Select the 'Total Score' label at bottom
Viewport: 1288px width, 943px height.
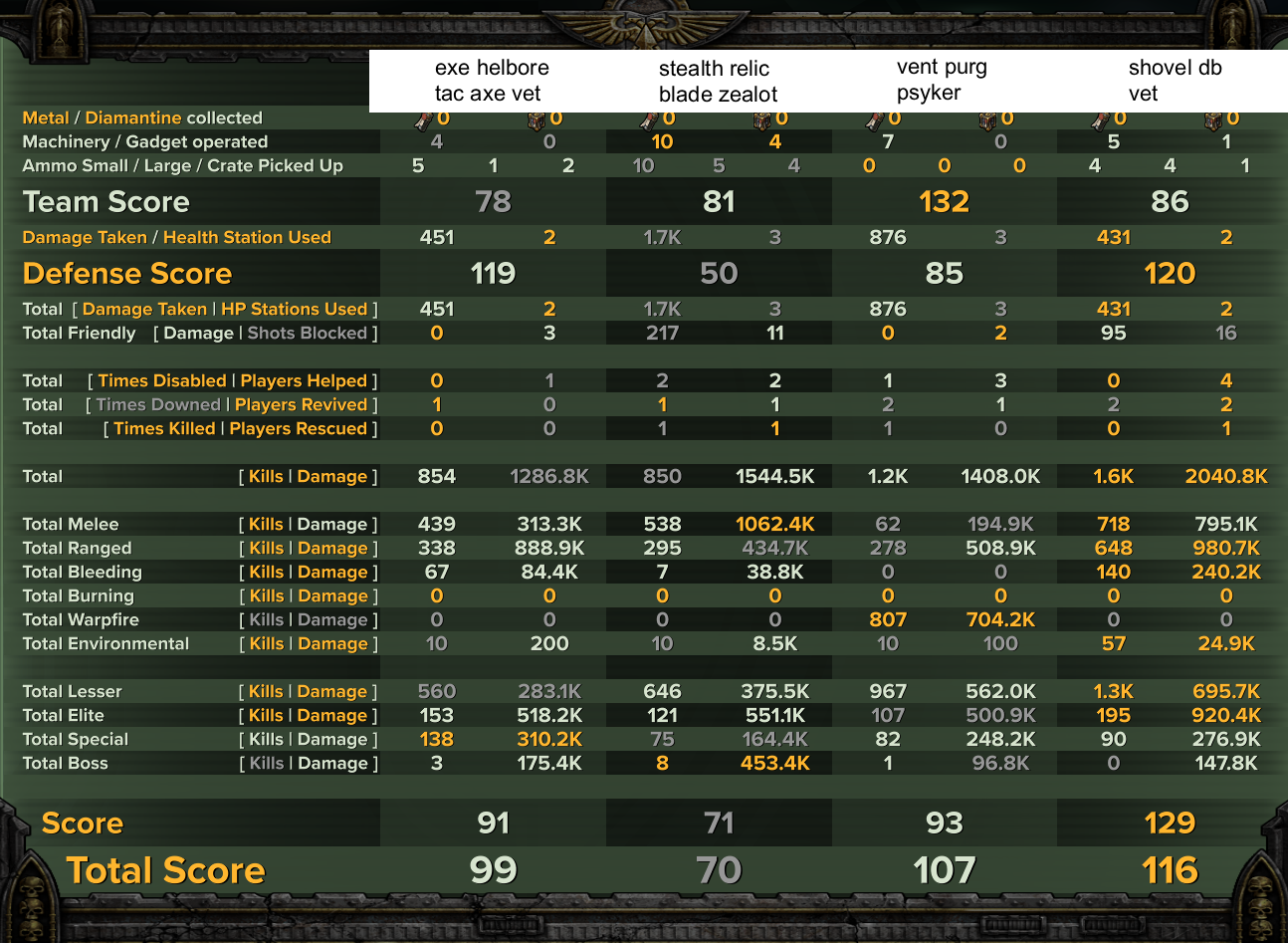point(166,871)
